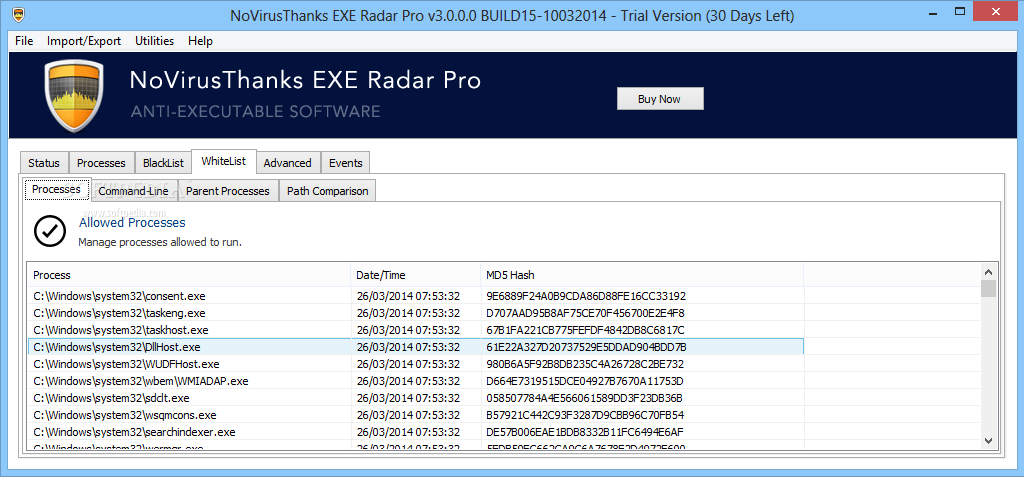Click hash 980B6A5F92B8DB235C4A26728C2BE732

click(x=585, y=364)
